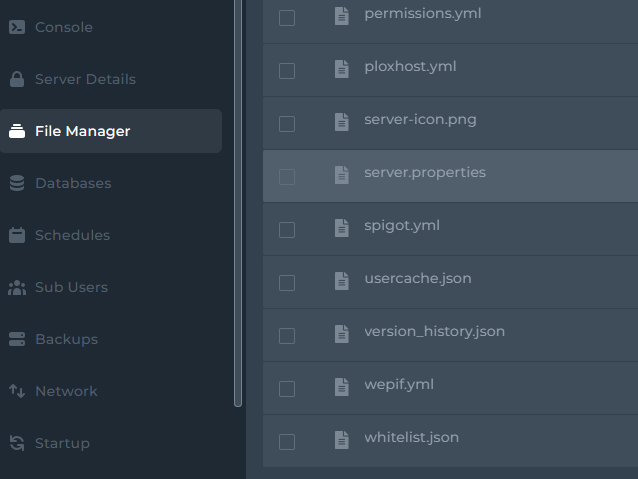The width and height of the screenshot is (638, 479).
Task: Click the Startup refresh icon
Action: [17, 443]
